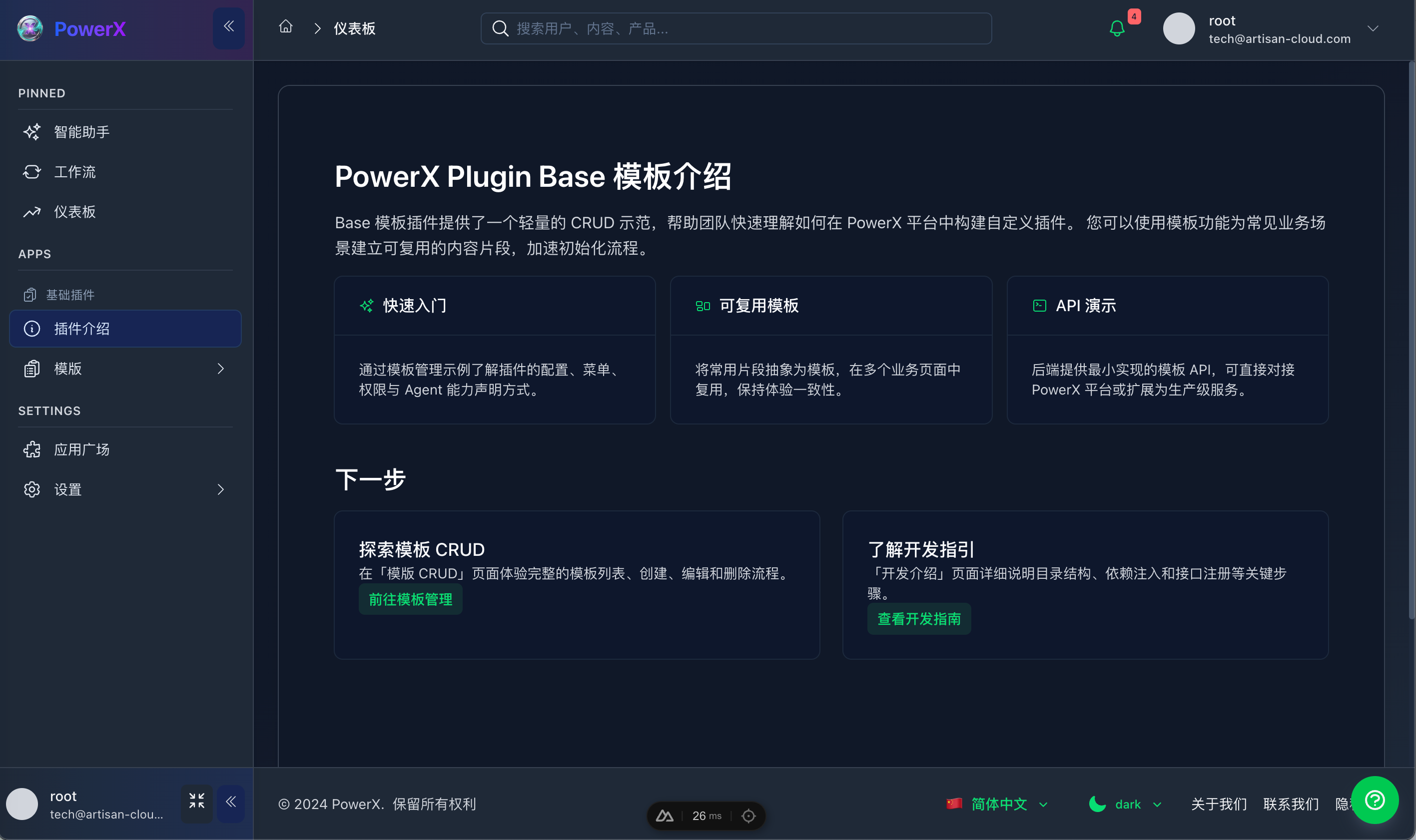This screenshot has width=1416, height=840.
Task: Select the 智能助手 sidebar icon
Action: click(x=31, y=132)
